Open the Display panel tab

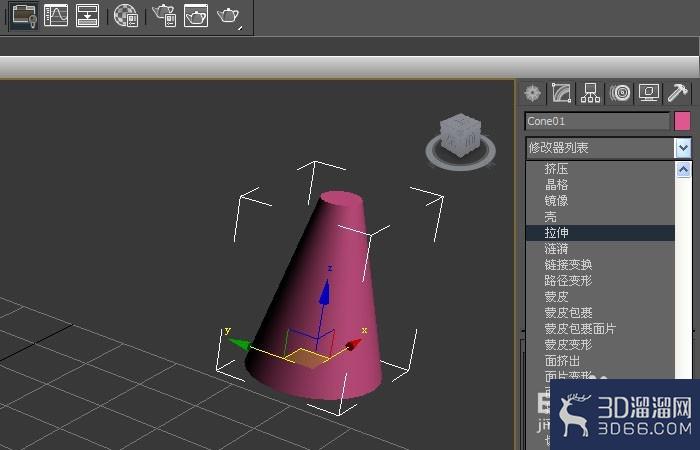649,93
